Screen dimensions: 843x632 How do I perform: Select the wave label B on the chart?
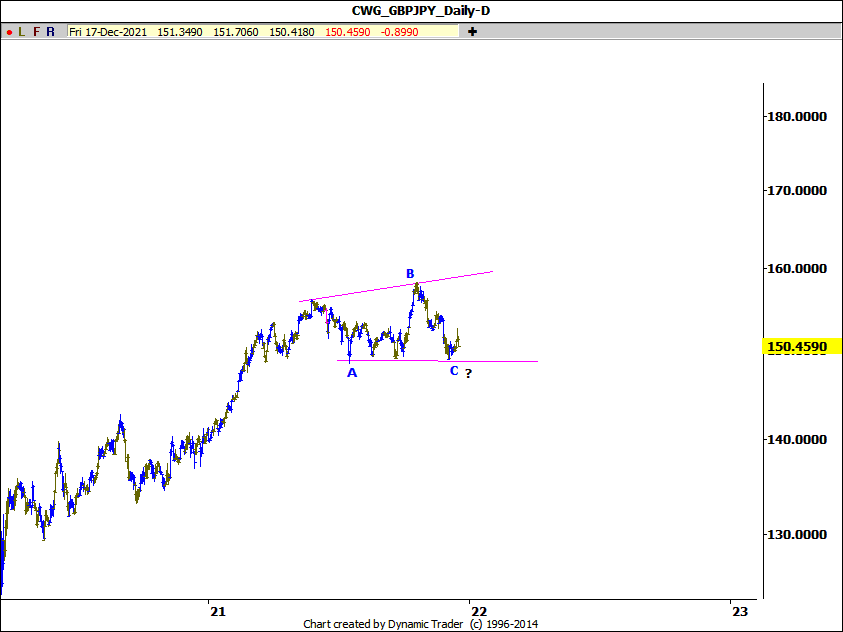[x=410, y=274]
